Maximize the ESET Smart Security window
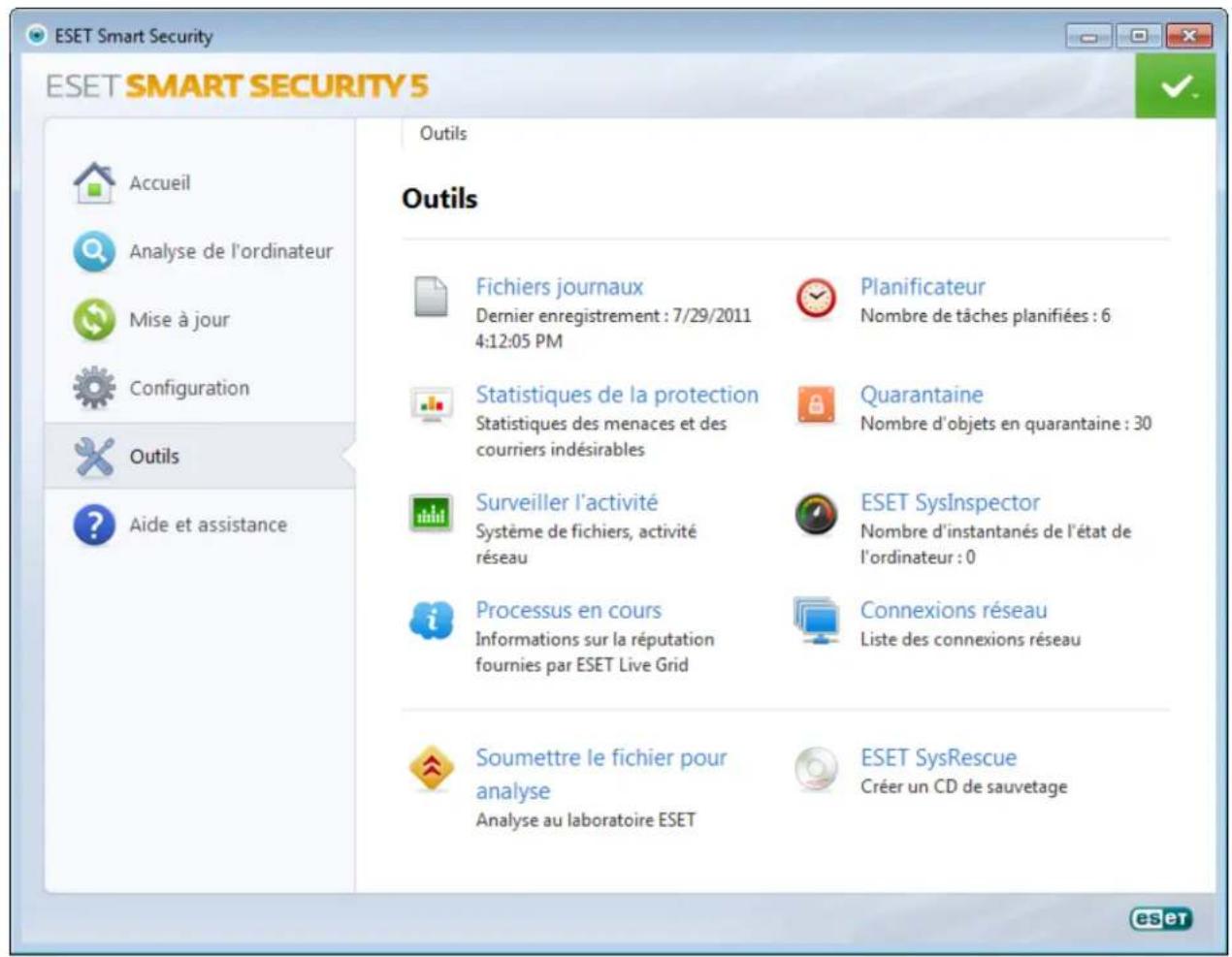This screenshot has width=1232, height=957. coord(1138,37)
